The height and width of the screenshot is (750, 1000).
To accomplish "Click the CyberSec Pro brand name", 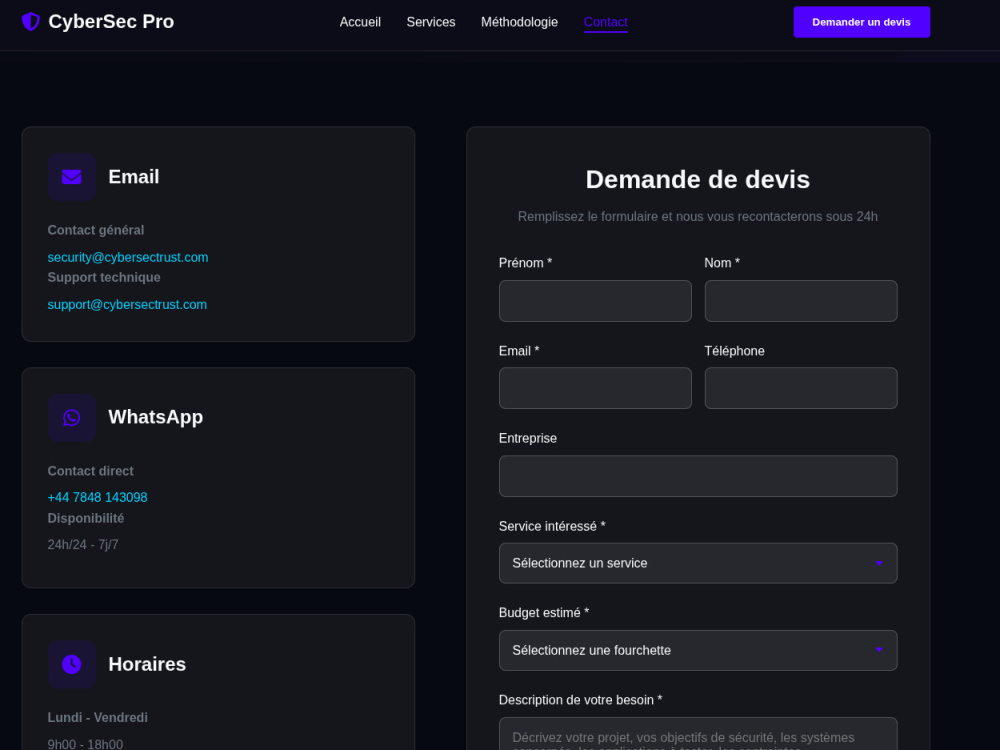I will pyautogui.click(x=111, y=22).
